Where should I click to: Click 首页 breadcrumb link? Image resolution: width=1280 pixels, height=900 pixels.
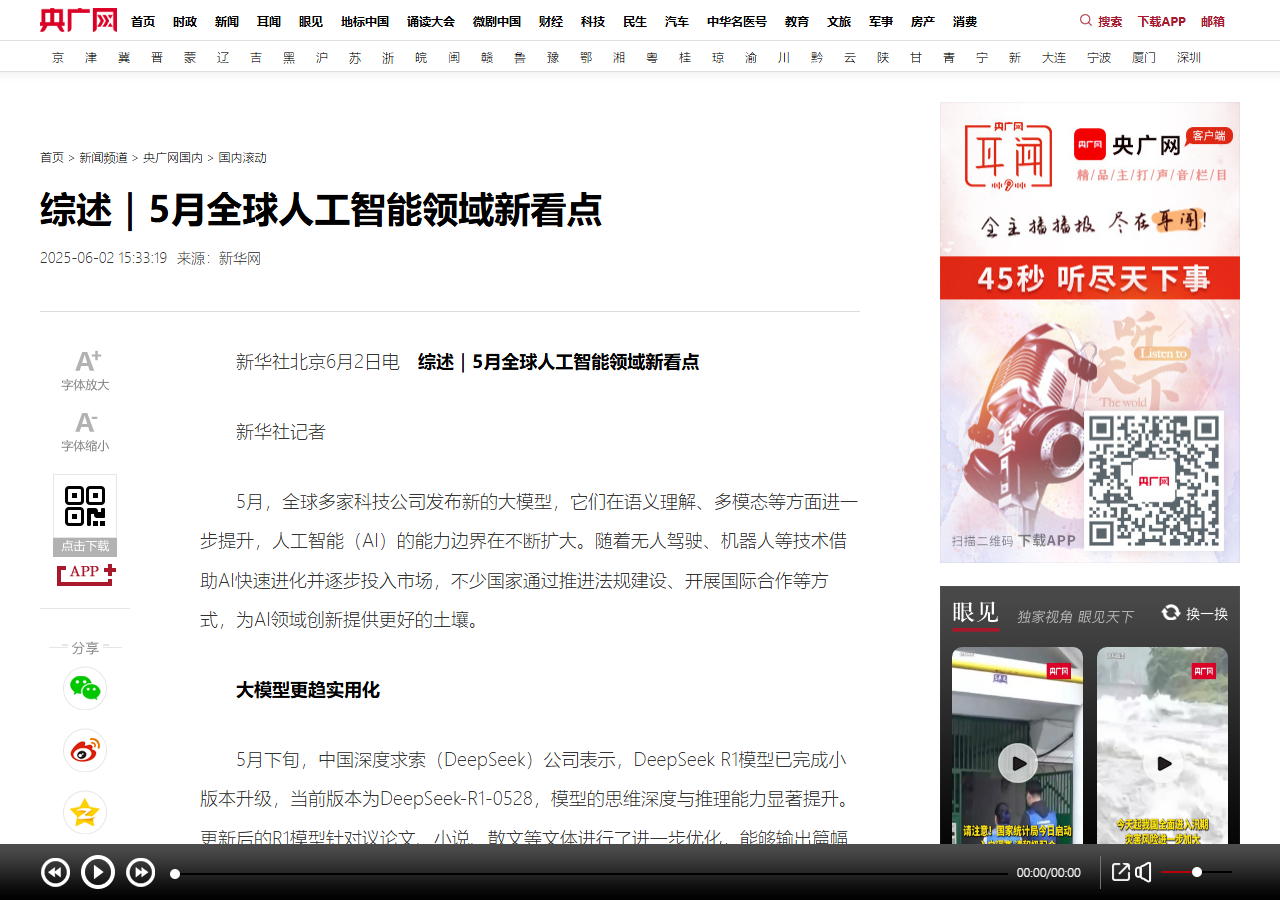pyautogui.click(x=52, y=158)
